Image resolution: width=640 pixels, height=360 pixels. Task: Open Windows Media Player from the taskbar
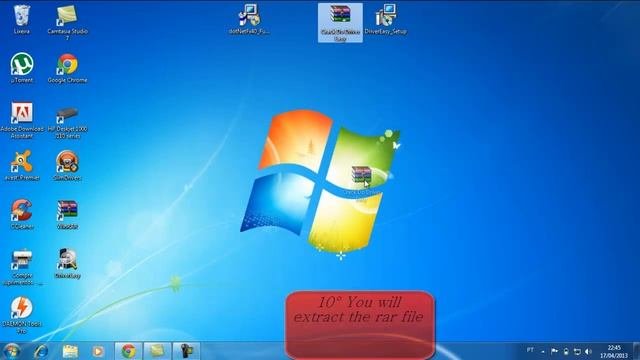98,351
